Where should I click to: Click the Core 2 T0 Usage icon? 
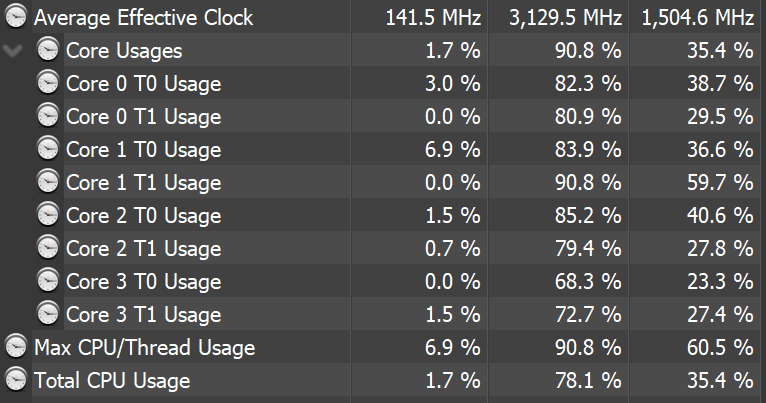click(x=47, y=214)
